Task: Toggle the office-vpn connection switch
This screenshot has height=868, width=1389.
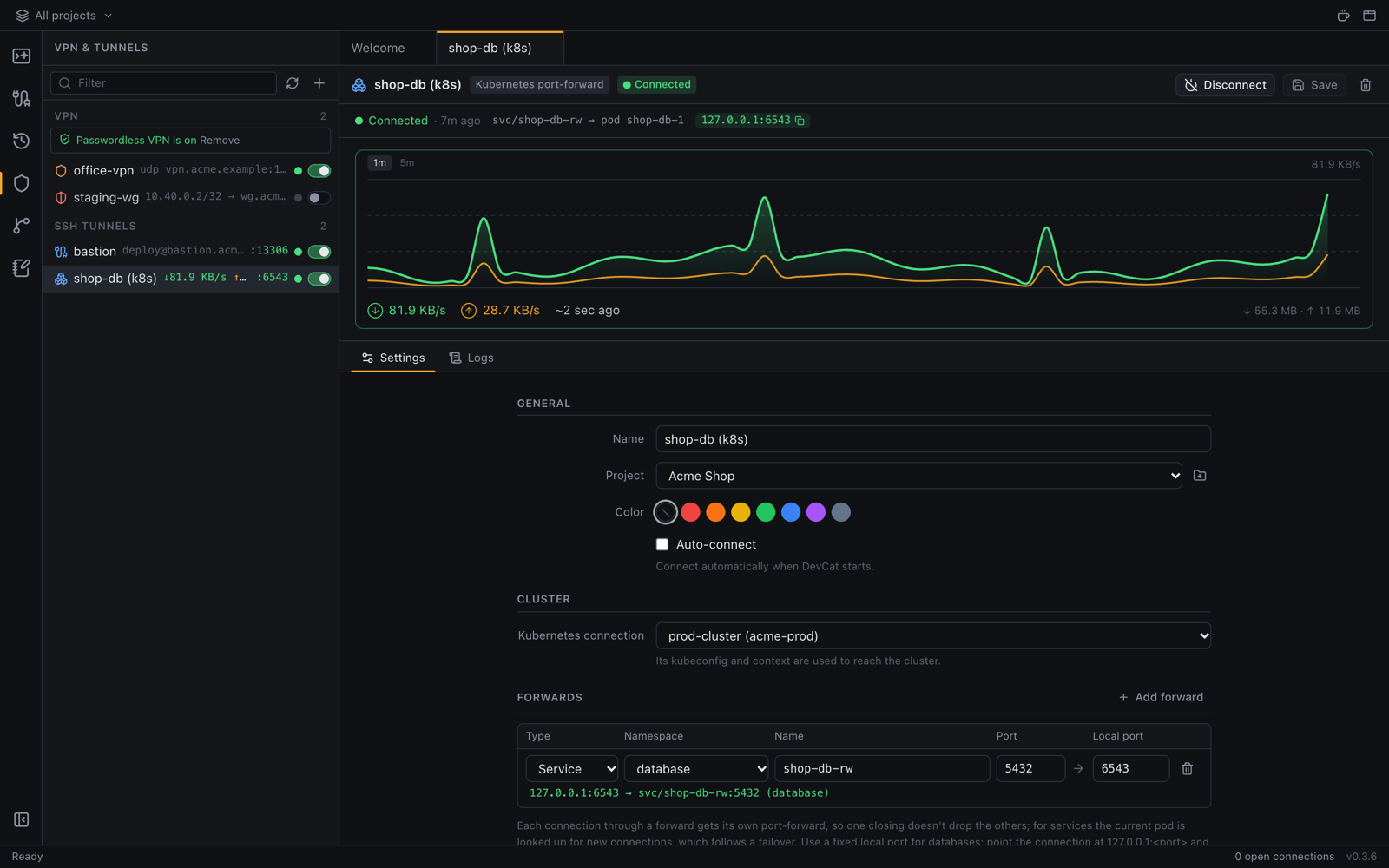Action: [x=319, y=171]
